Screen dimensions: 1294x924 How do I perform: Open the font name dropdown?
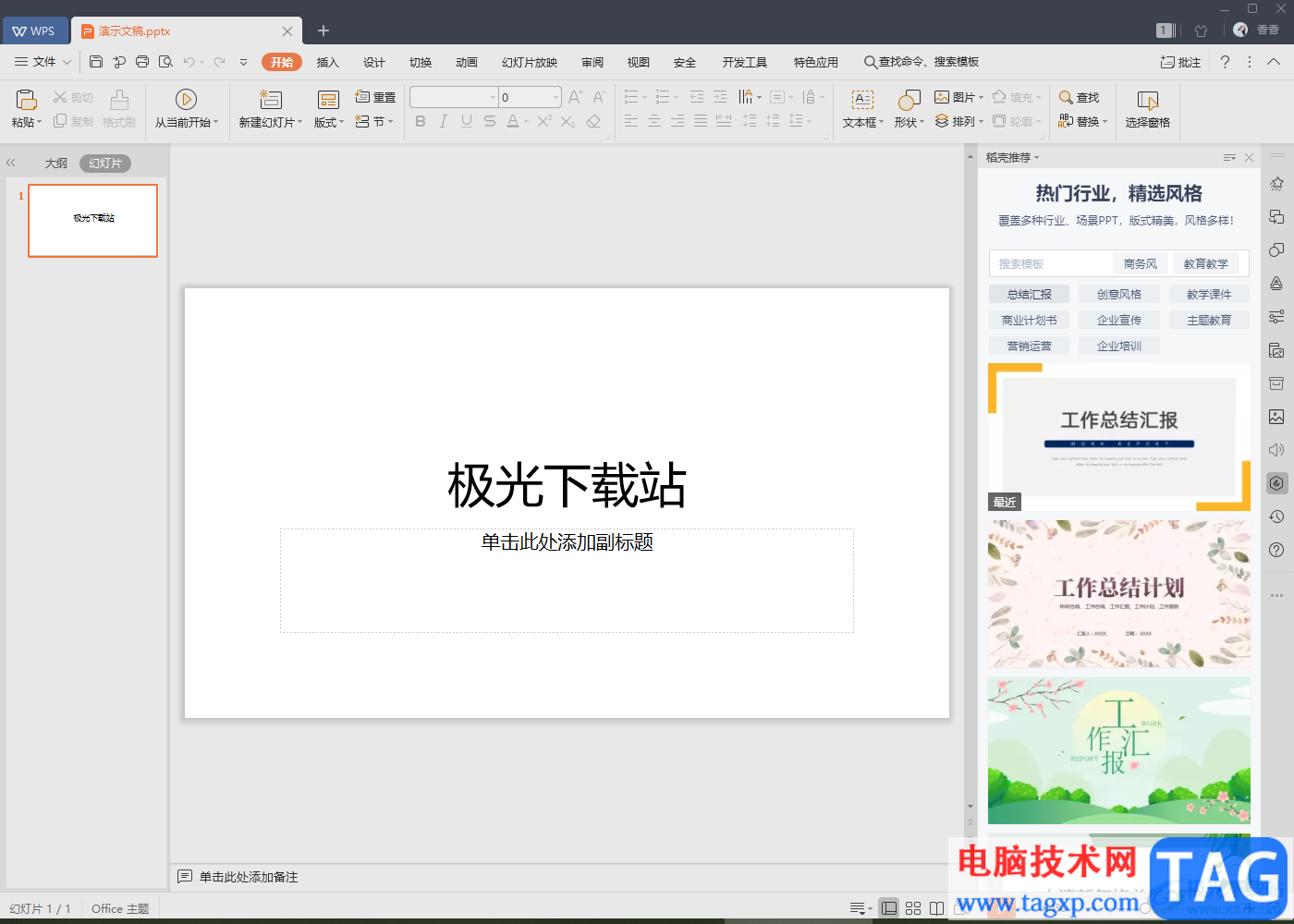click(493, 97)
